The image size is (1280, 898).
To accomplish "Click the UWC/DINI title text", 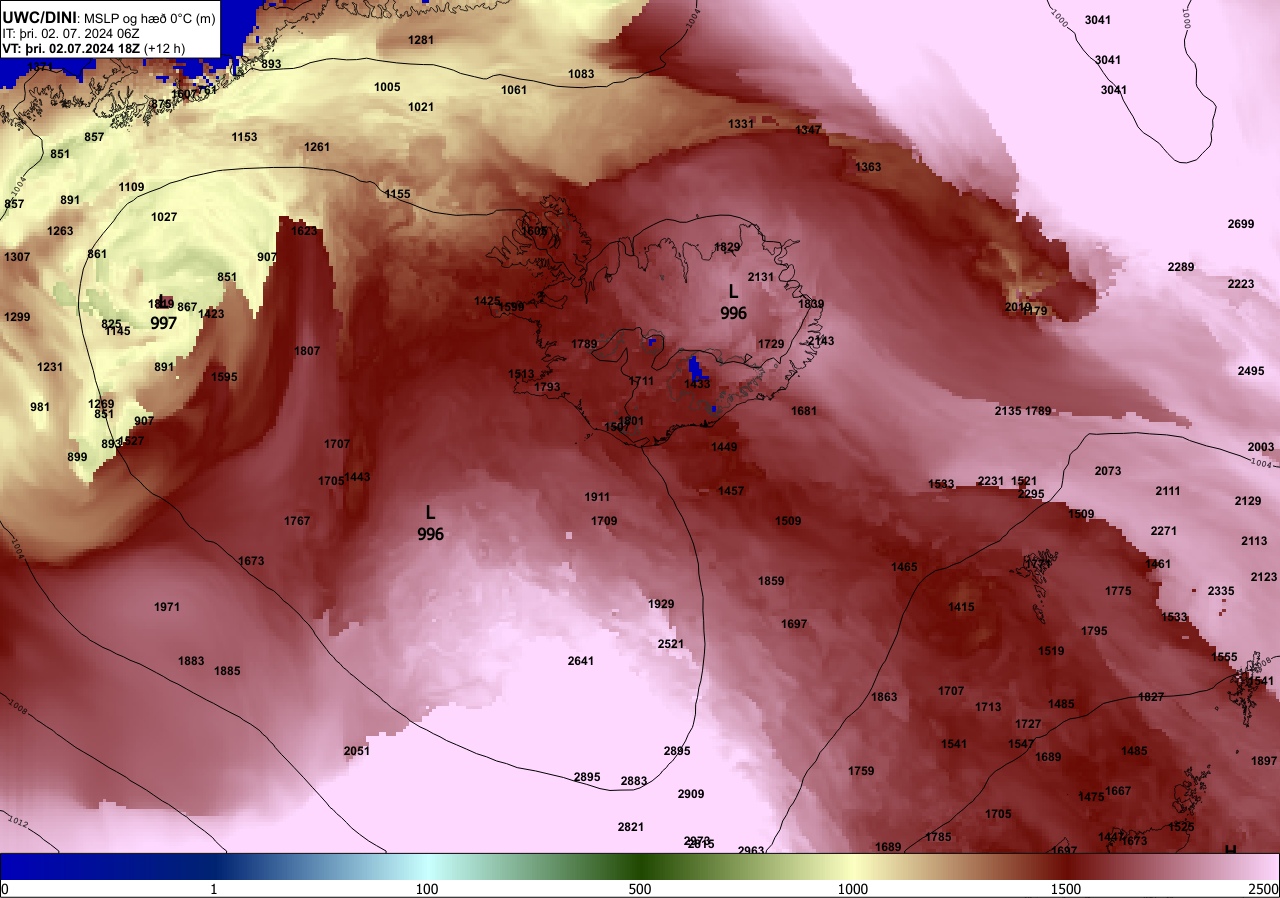I will [40, 17].
